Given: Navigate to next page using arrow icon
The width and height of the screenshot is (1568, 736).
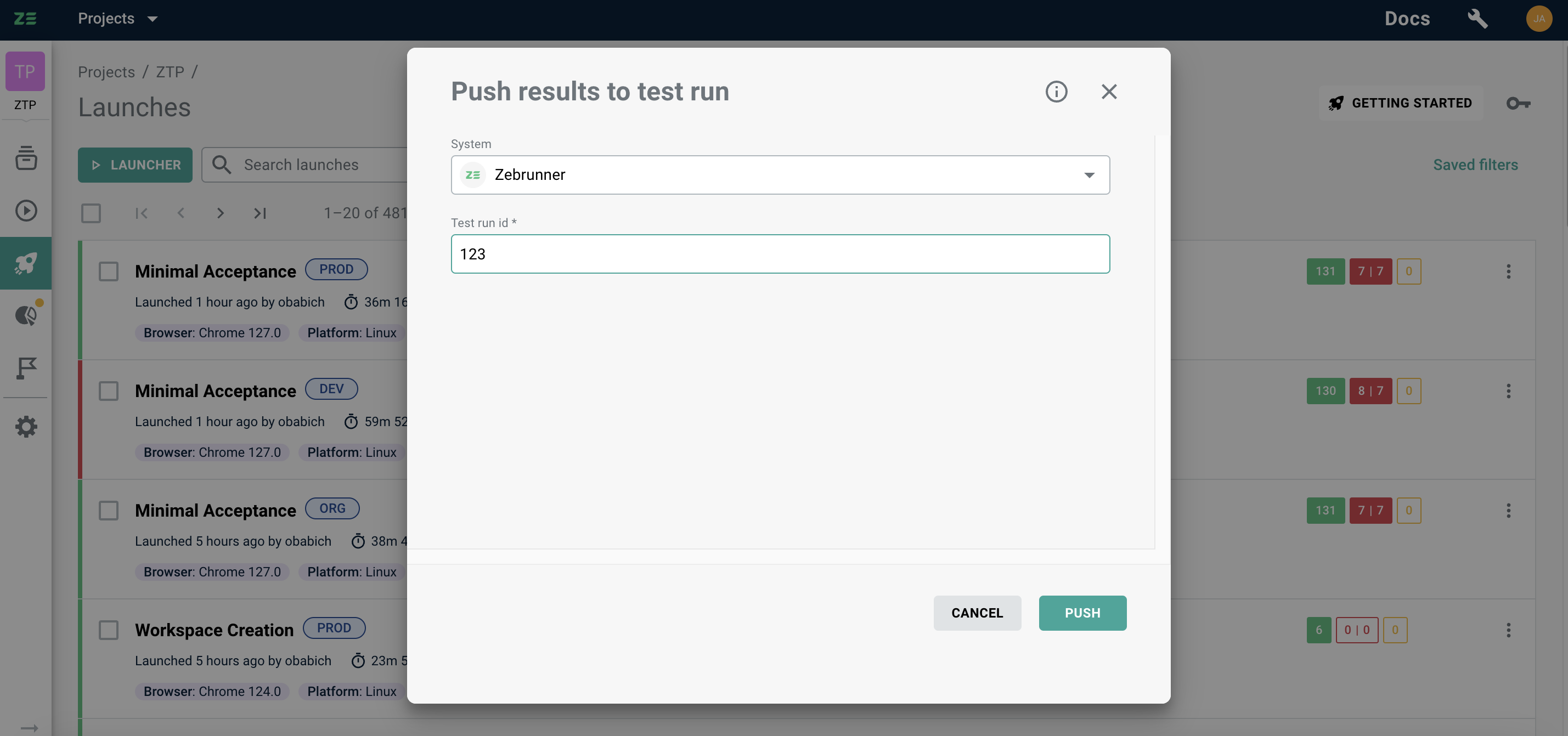Looking at the screenshot, I should coord(220,213).
